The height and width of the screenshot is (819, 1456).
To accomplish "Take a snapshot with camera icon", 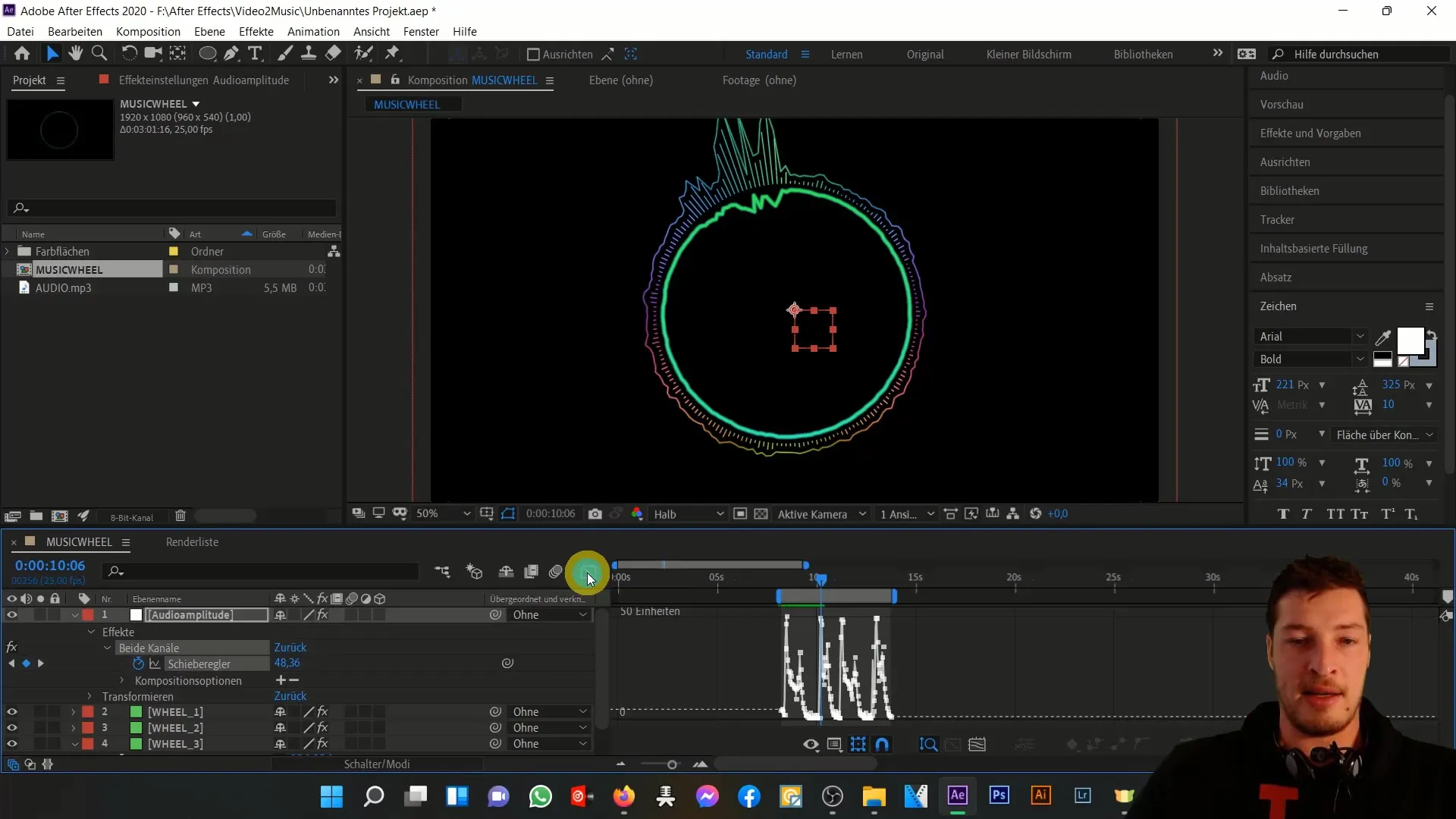I will point(595,514).
